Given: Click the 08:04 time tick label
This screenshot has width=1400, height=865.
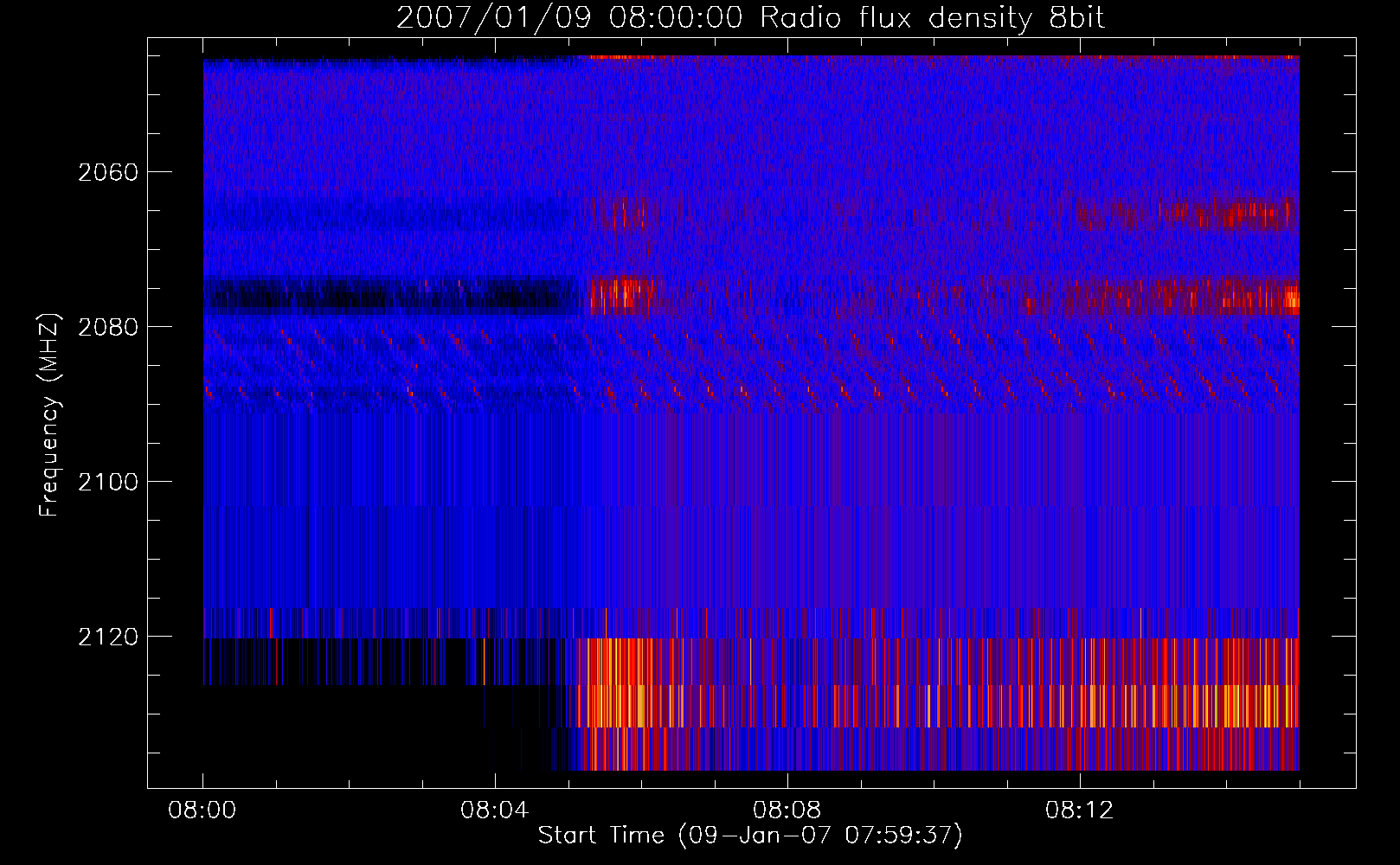Looking at the screenshot, I should (x=495, y=811).
